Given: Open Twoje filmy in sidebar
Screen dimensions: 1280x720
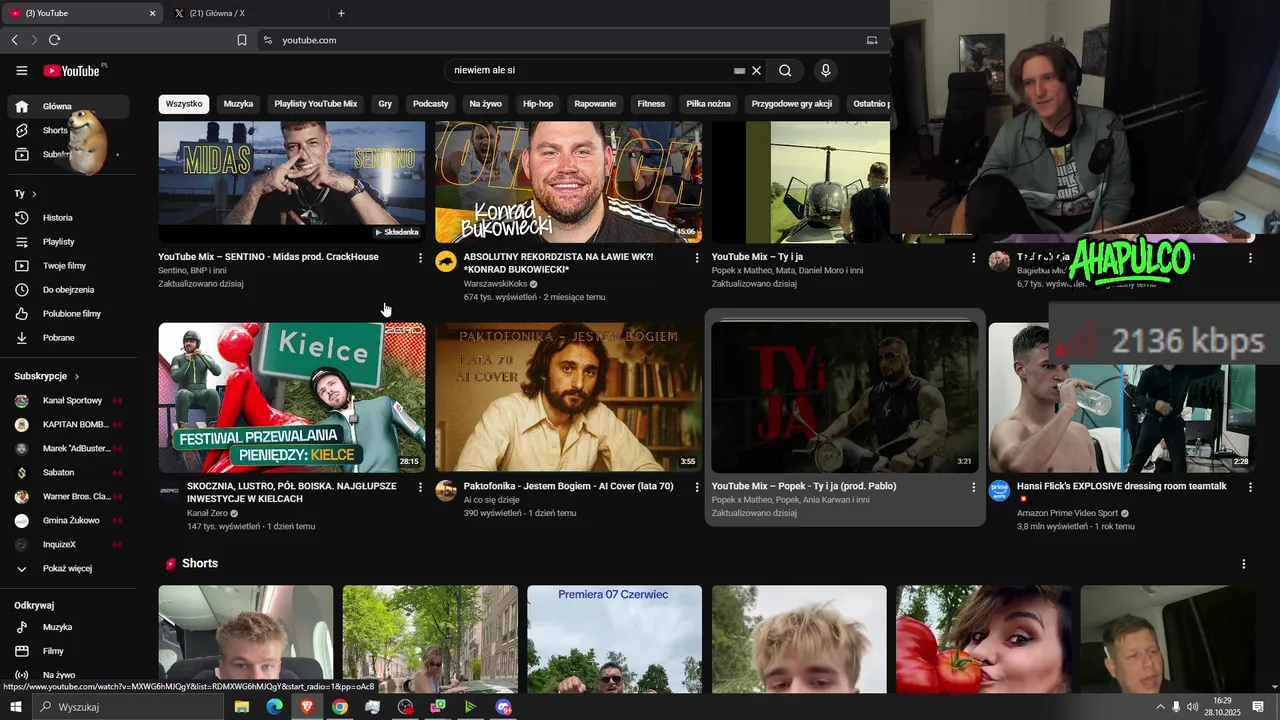Looking at the screenshot, I should click(69, 266).
